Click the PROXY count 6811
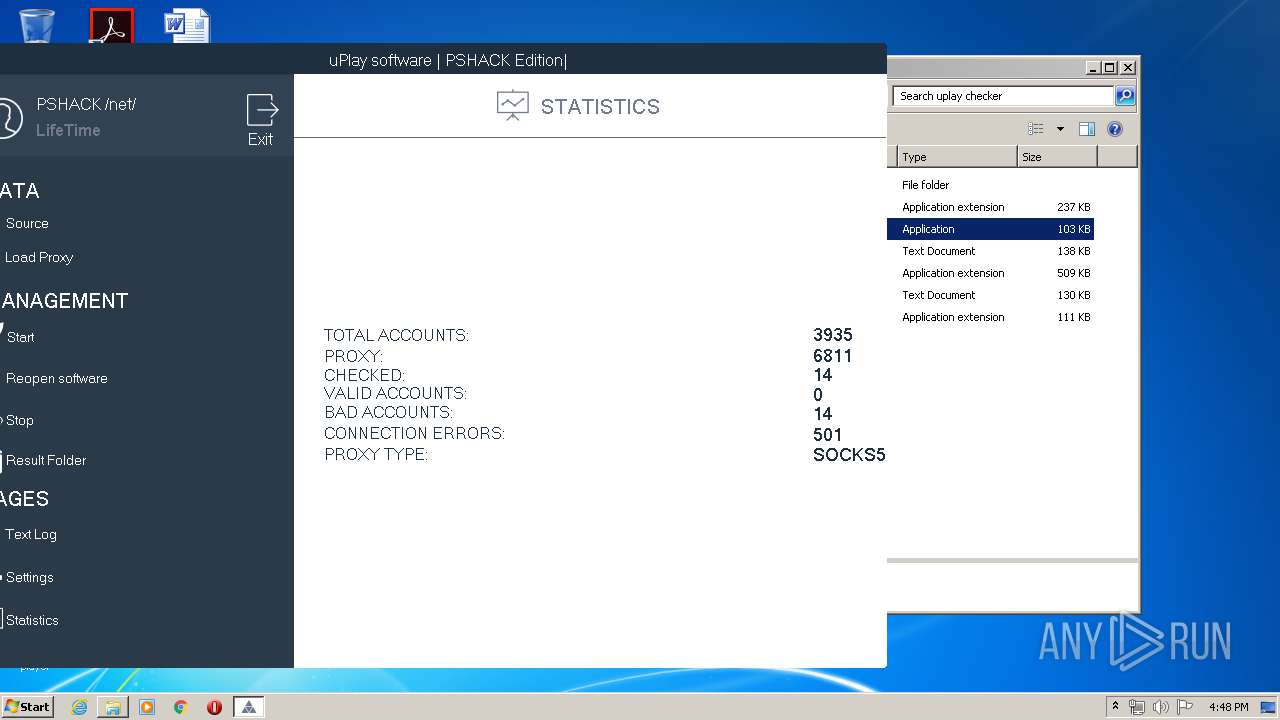The image size is (1280, 720). tap(833, 356)
